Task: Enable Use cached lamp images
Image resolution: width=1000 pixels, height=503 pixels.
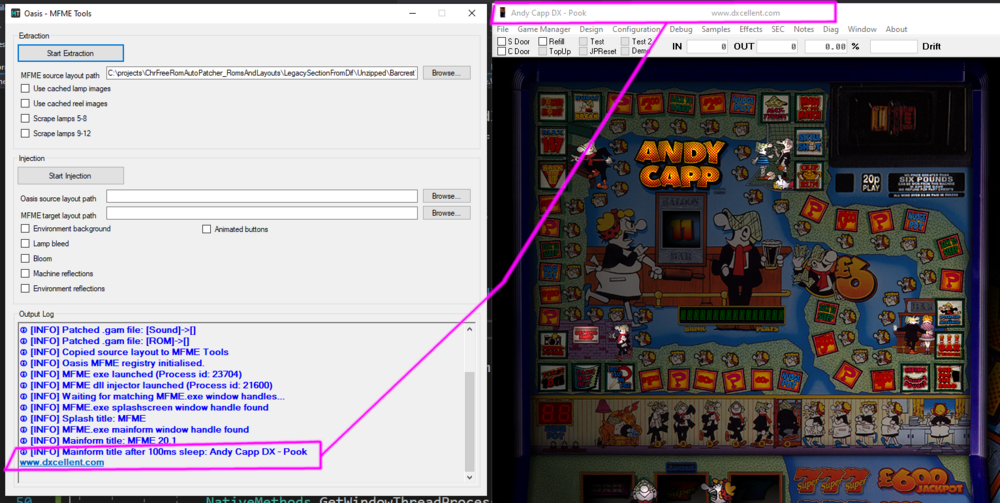Action: (26, 89)
